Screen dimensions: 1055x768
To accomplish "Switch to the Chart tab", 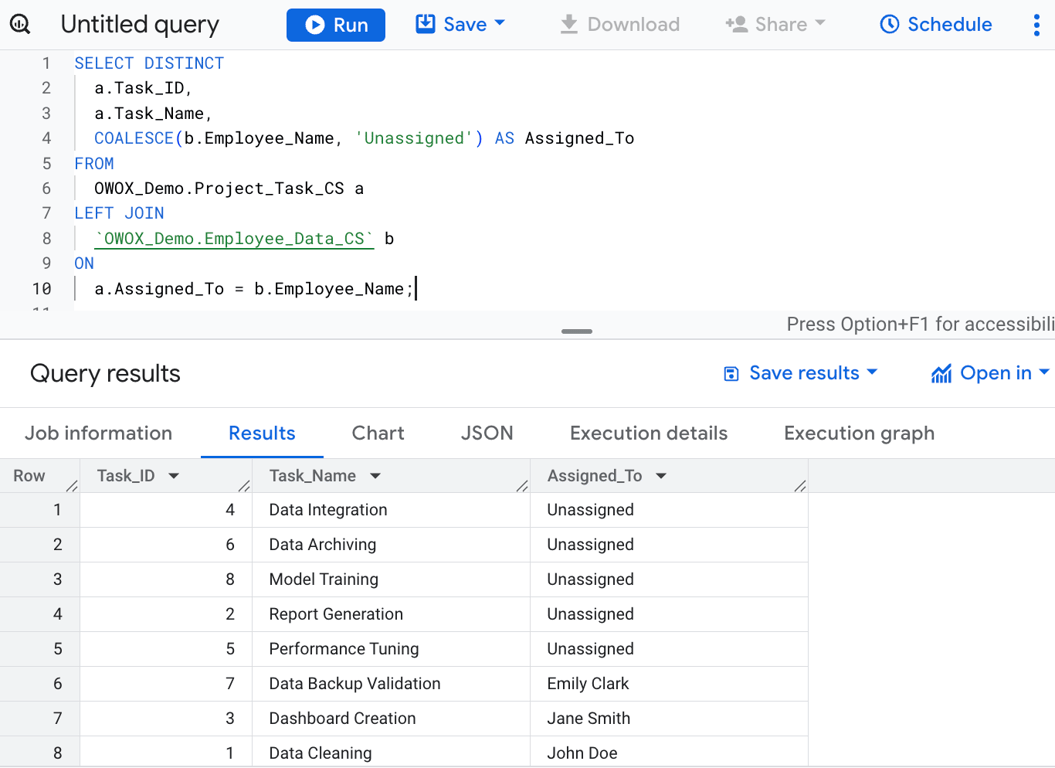I will 378,433.
